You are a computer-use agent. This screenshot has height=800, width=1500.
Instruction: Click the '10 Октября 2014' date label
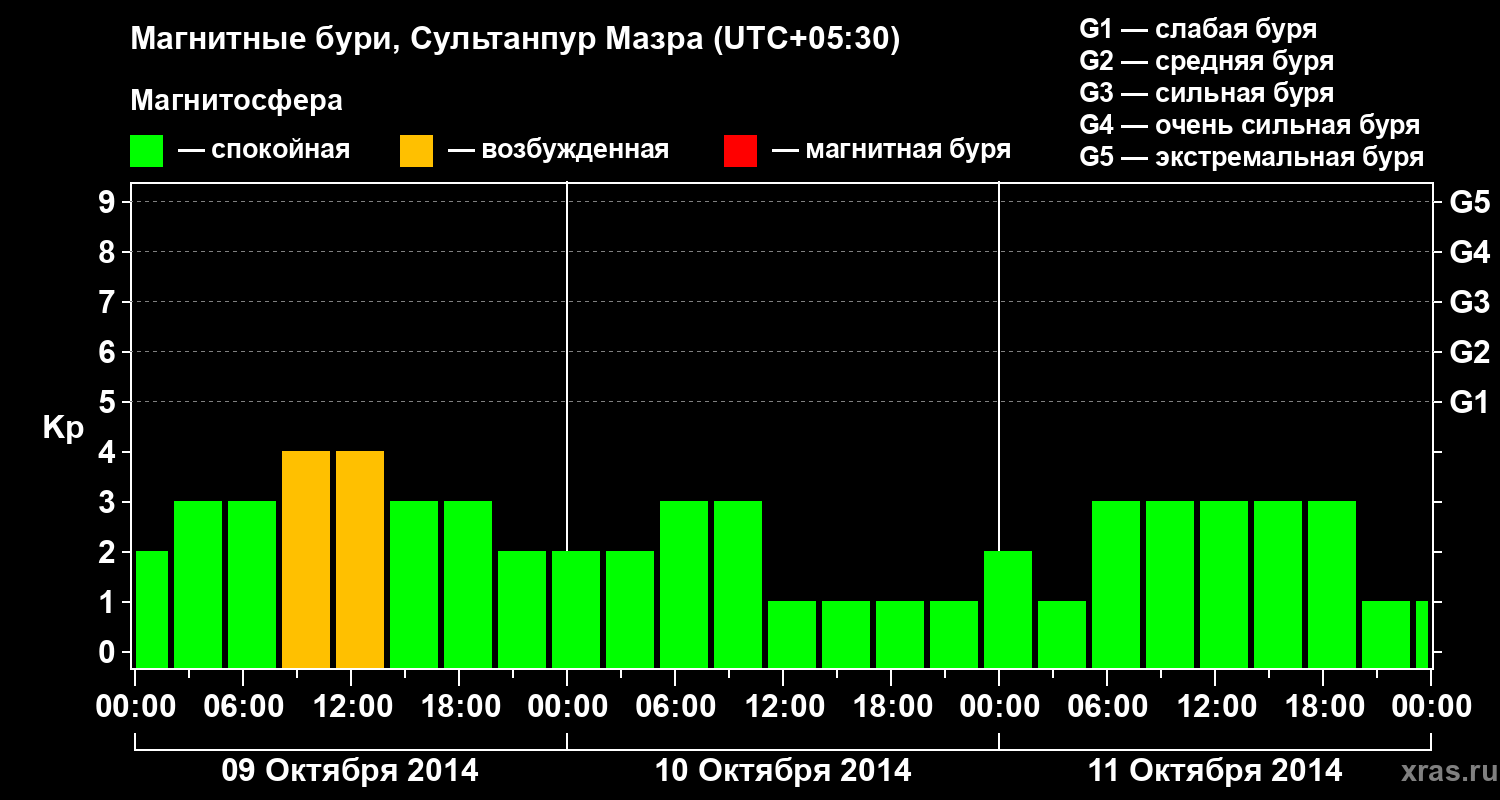click(783, 771)
